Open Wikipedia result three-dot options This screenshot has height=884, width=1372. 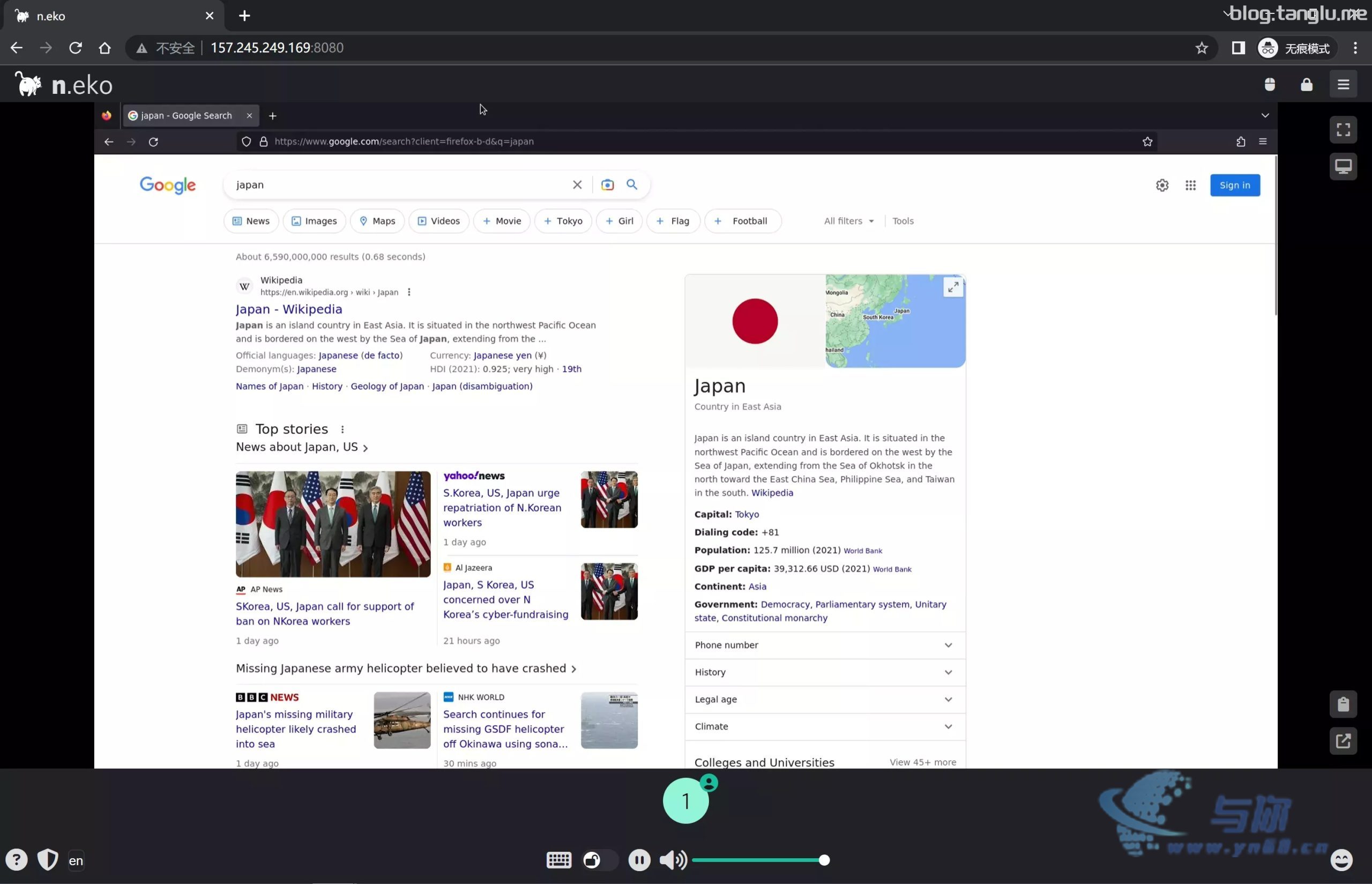tap(408, 292)
